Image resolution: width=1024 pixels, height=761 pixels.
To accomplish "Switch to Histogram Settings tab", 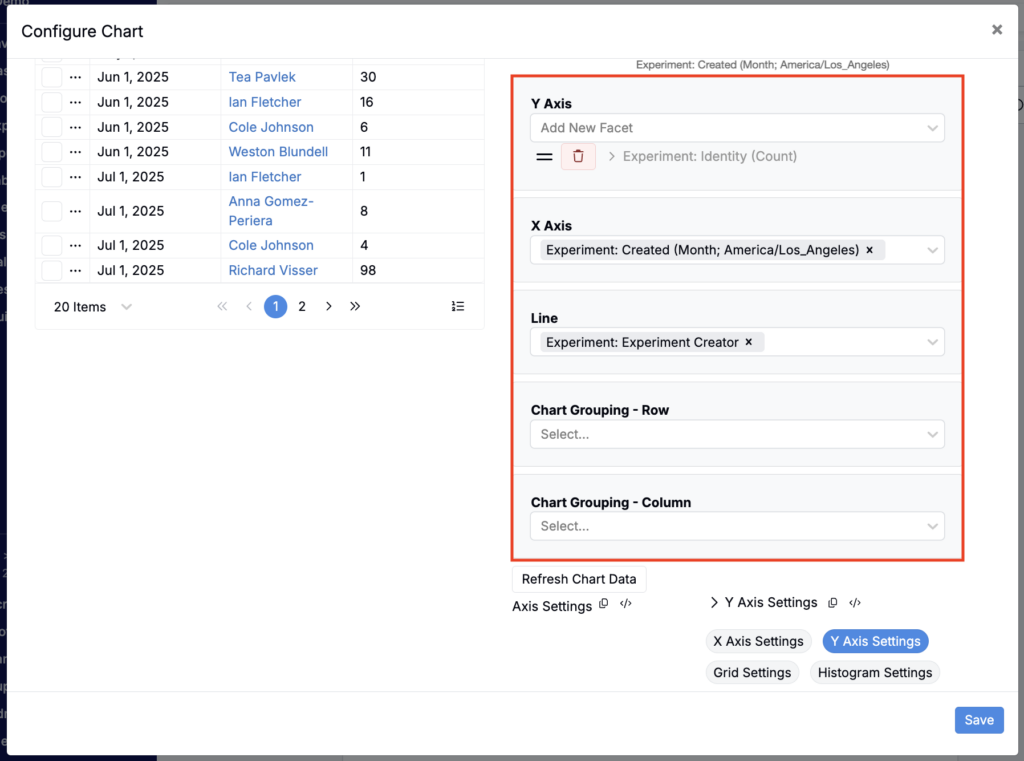I will (874, 673).
